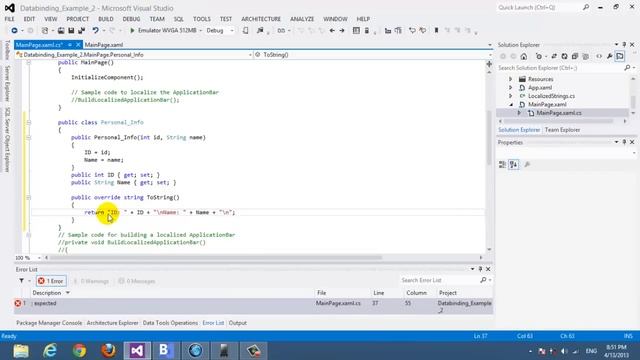Expand the LocalizedStrings.cs node

[510, 96]
